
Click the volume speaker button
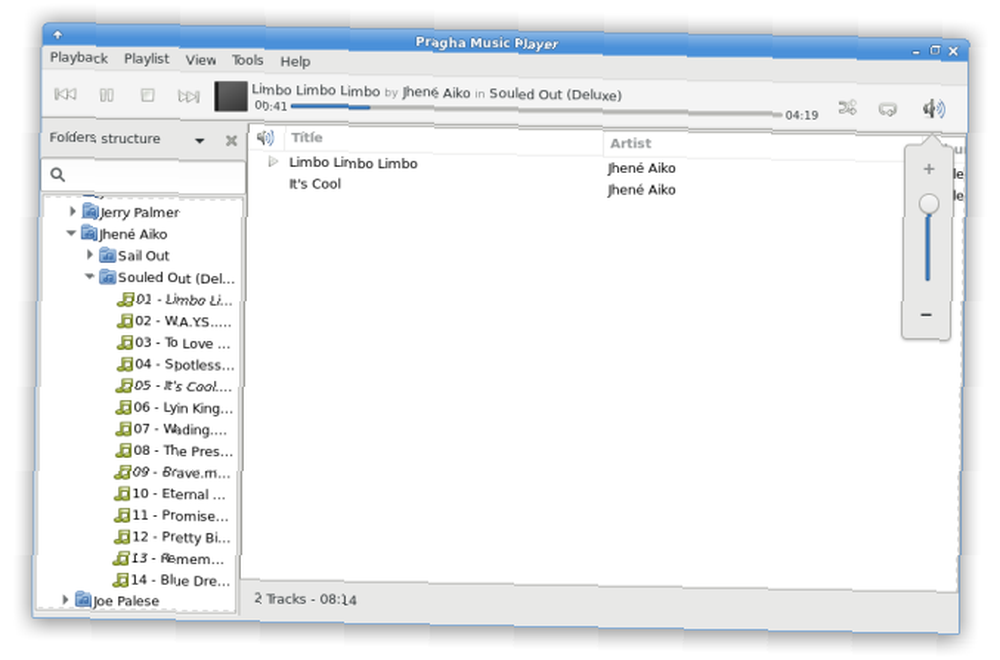(933, 109)
